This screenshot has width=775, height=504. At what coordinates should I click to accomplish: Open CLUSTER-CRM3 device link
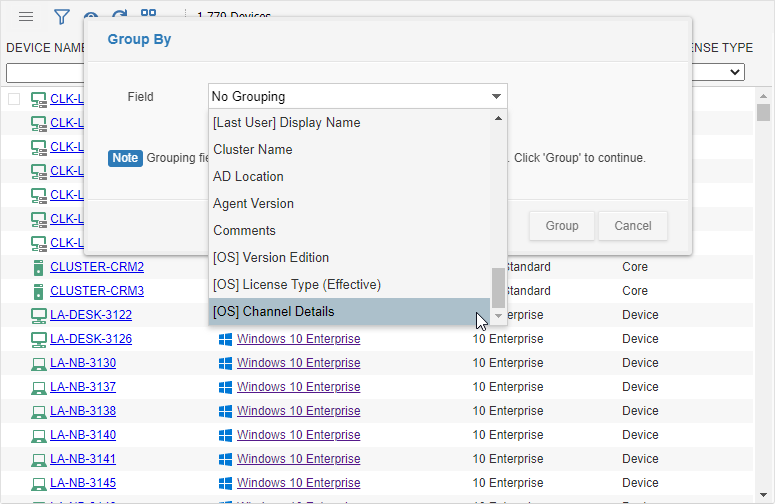pyautogui.click(x=97, y=291)
